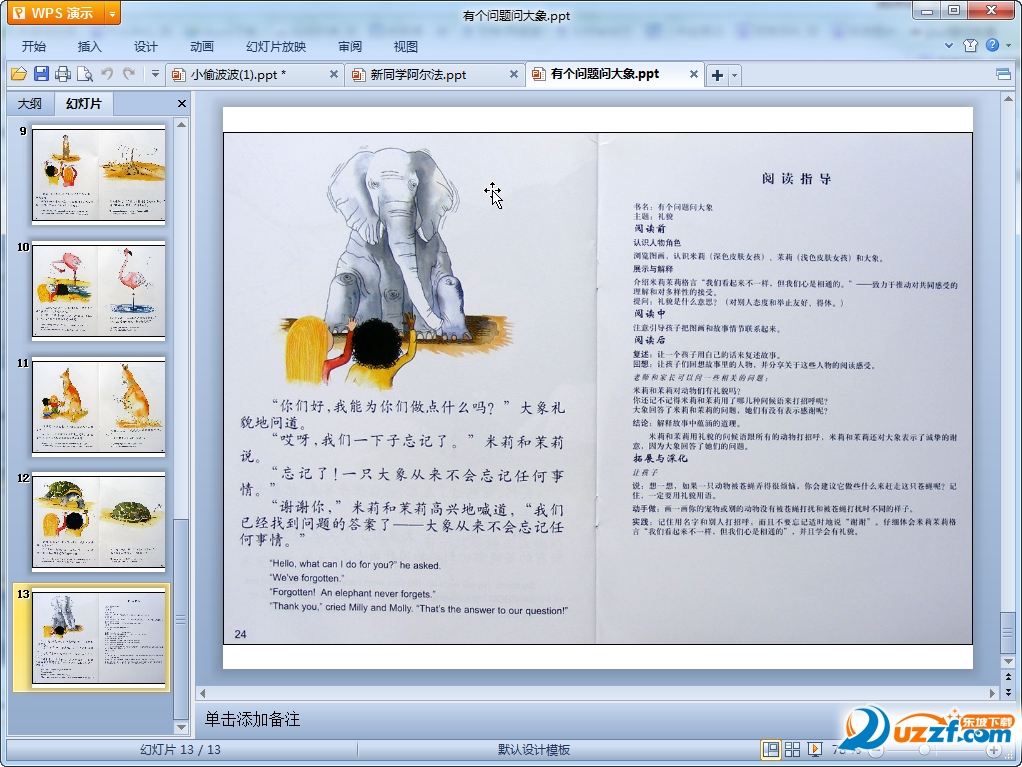The height and width of the screenshot is (767, 1022).
Task: Click the WPS 演示 logo button
Action: click(x=56, y=13)
